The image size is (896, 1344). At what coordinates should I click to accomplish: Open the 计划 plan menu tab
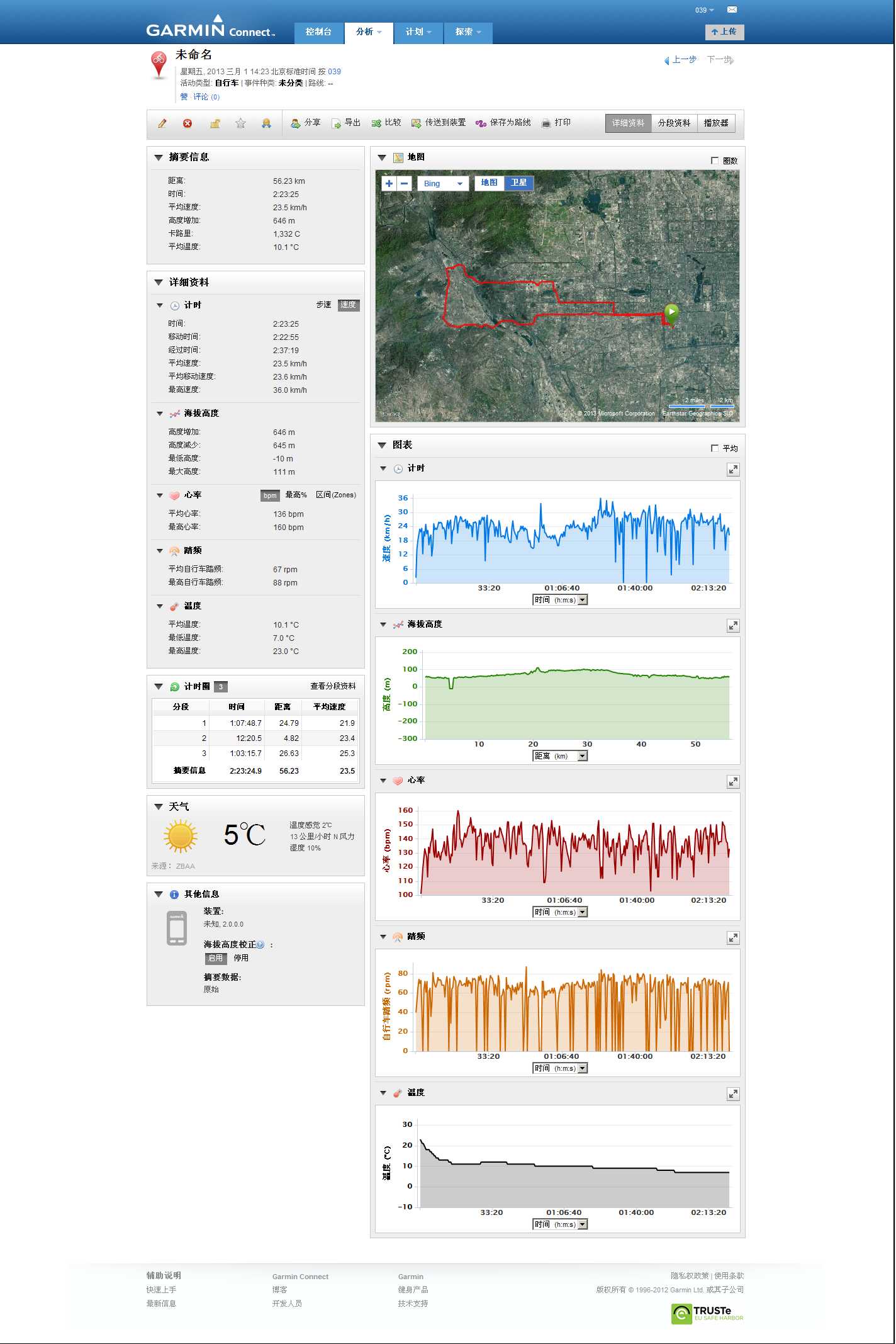pyautogui.click(x=418, y=32)
